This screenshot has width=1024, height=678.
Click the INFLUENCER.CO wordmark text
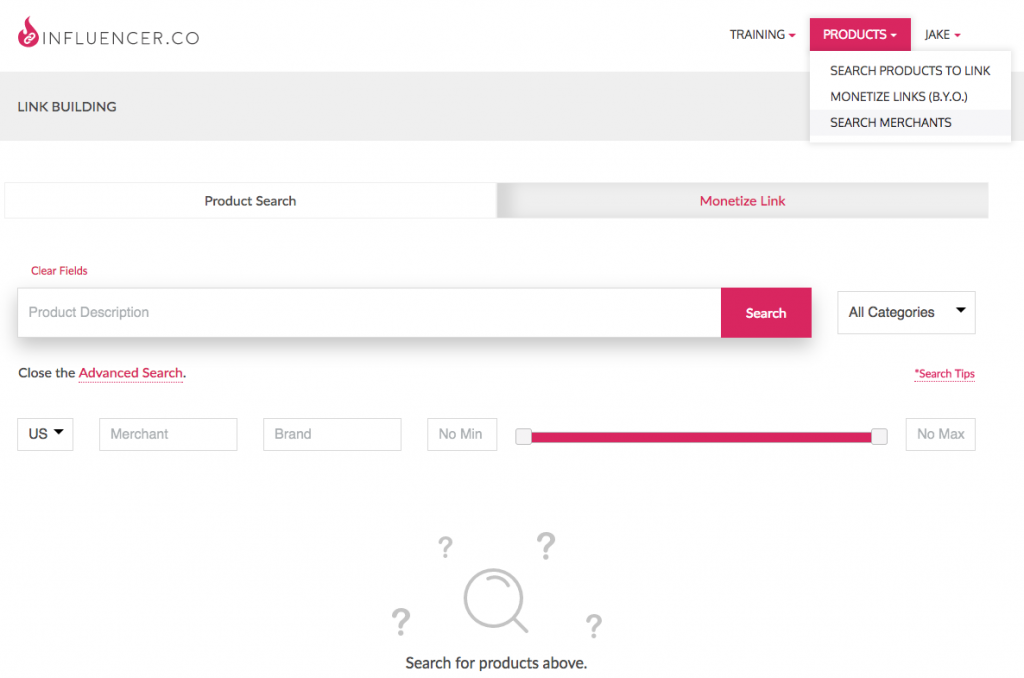pyautogui.click(x=121, y=38)
